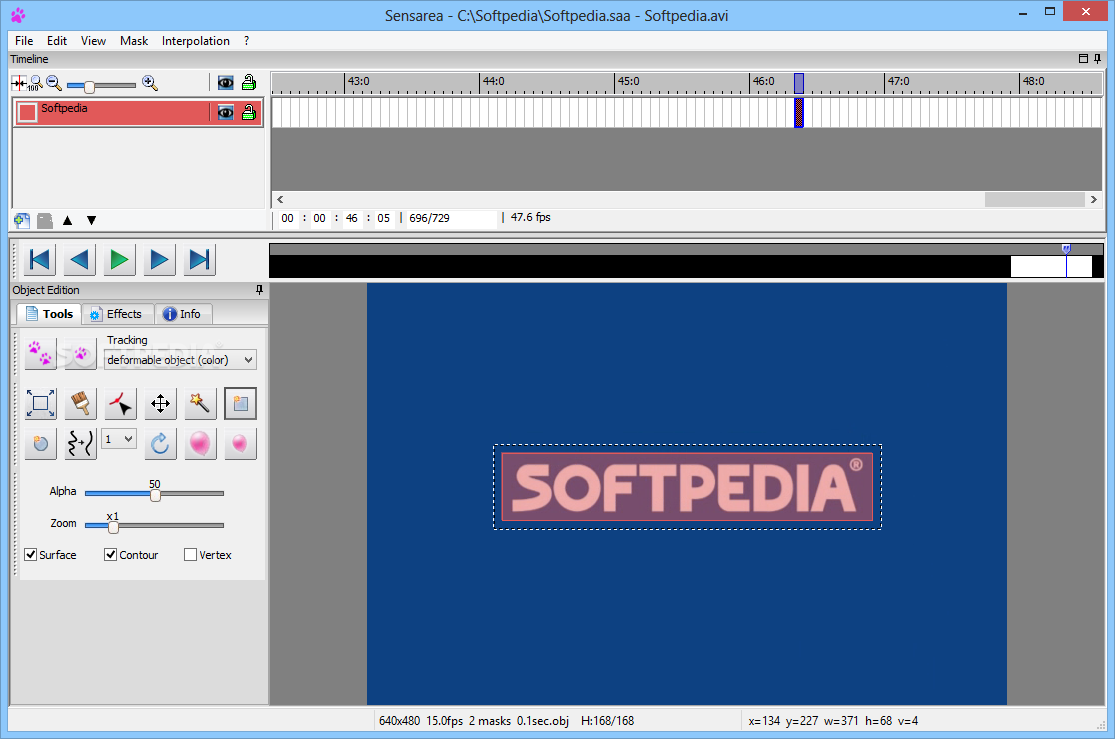Open the Mask menu

134,41
